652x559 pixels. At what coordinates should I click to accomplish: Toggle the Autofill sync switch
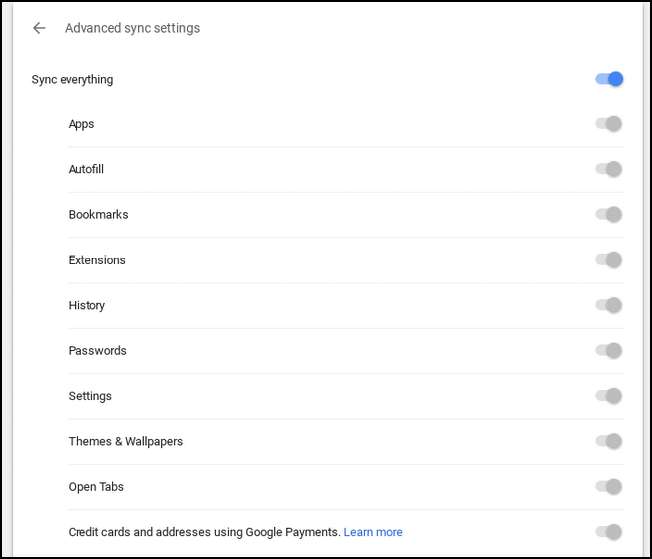(609, 169)
